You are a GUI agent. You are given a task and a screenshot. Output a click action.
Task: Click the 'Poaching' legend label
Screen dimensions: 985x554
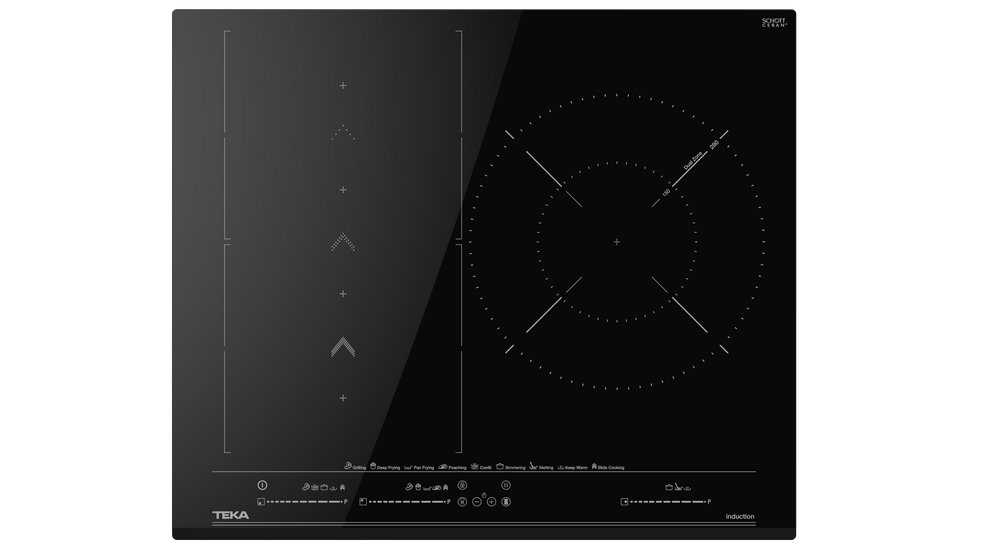coord(457,468)
